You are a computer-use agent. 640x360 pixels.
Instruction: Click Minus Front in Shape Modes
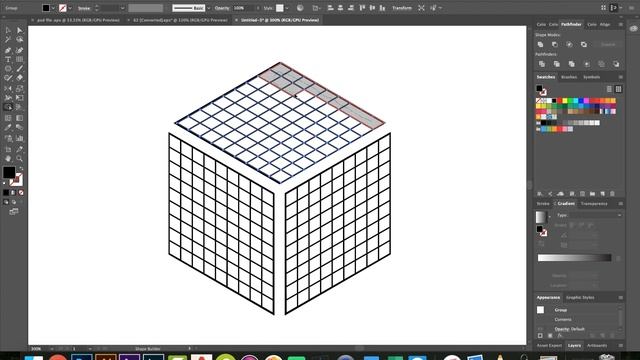555,44
